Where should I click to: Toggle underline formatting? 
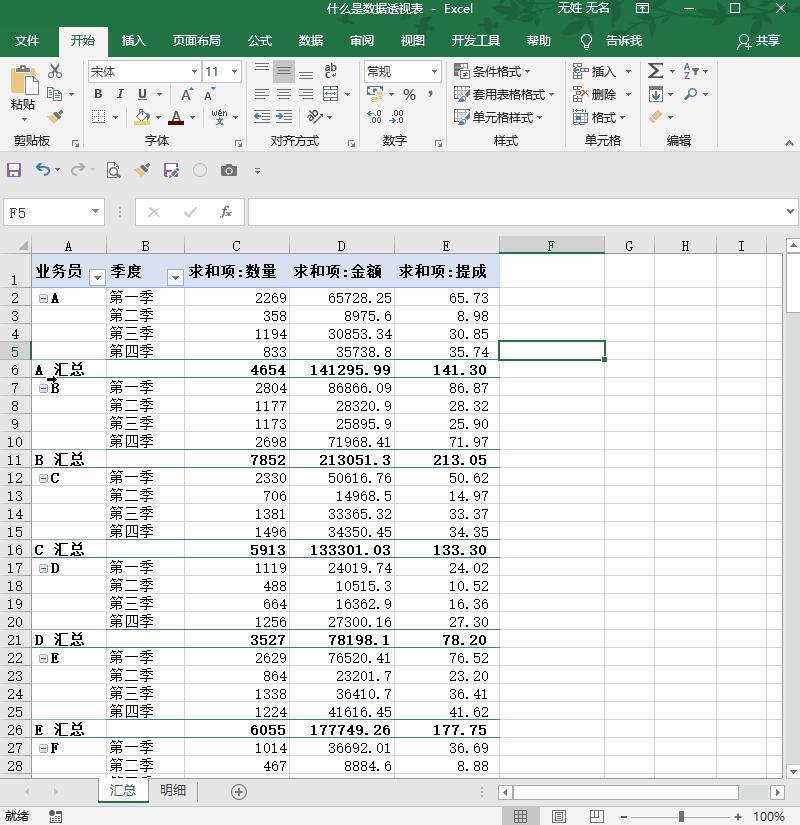tap(142, 93)
